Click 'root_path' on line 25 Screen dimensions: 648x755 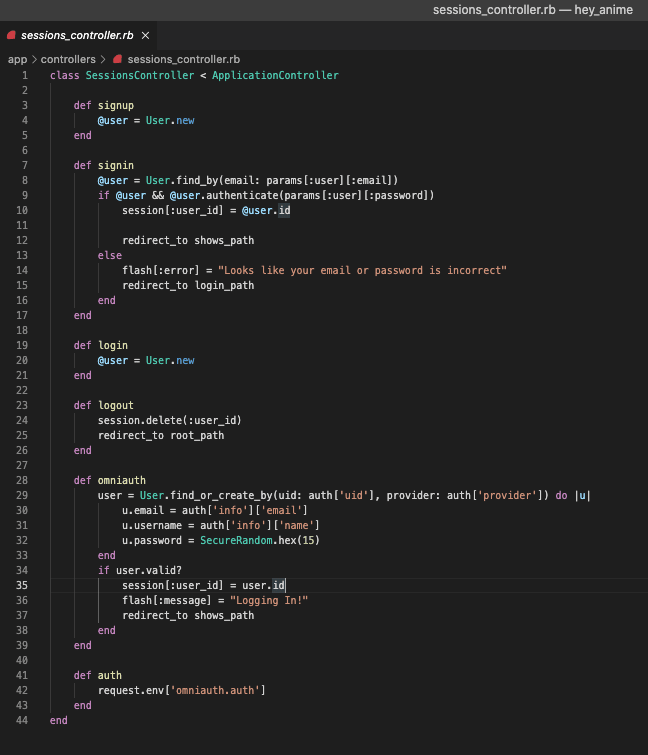[197, 435]
